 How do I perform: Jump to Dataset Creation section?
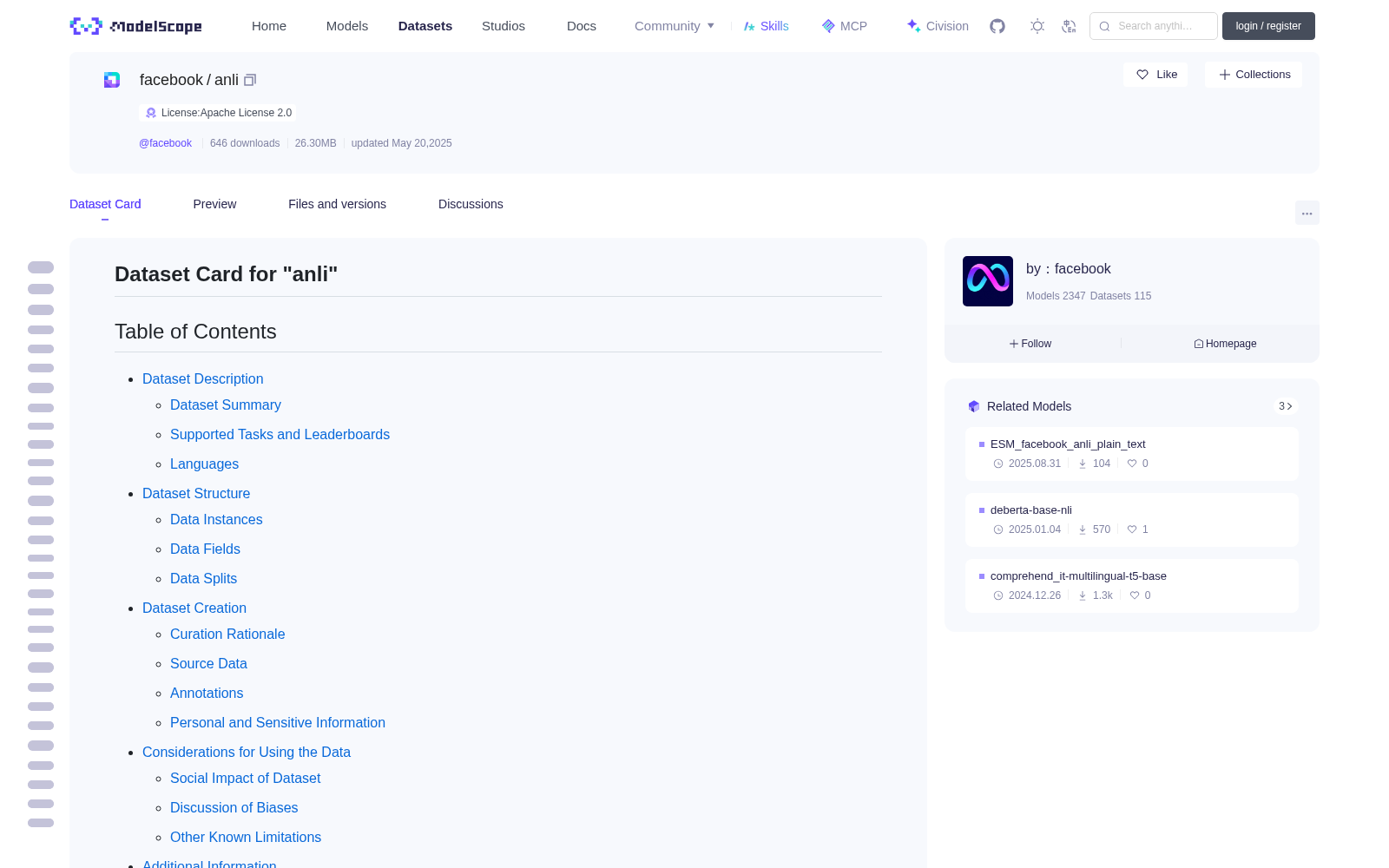[194, 608]
